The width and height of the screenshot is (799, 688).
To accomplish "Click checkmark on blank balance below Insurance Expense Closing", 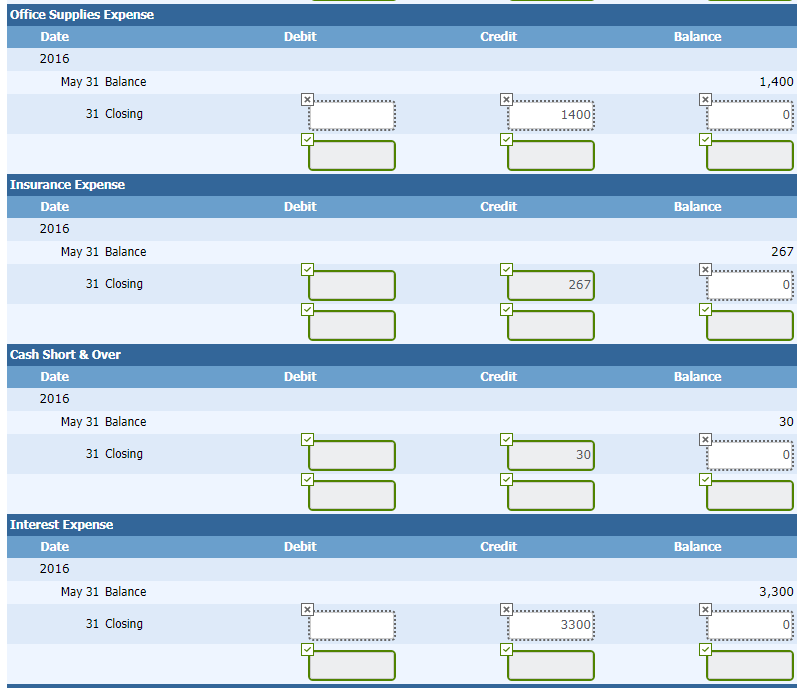I will pyautogui.click(x=705, y=309).
